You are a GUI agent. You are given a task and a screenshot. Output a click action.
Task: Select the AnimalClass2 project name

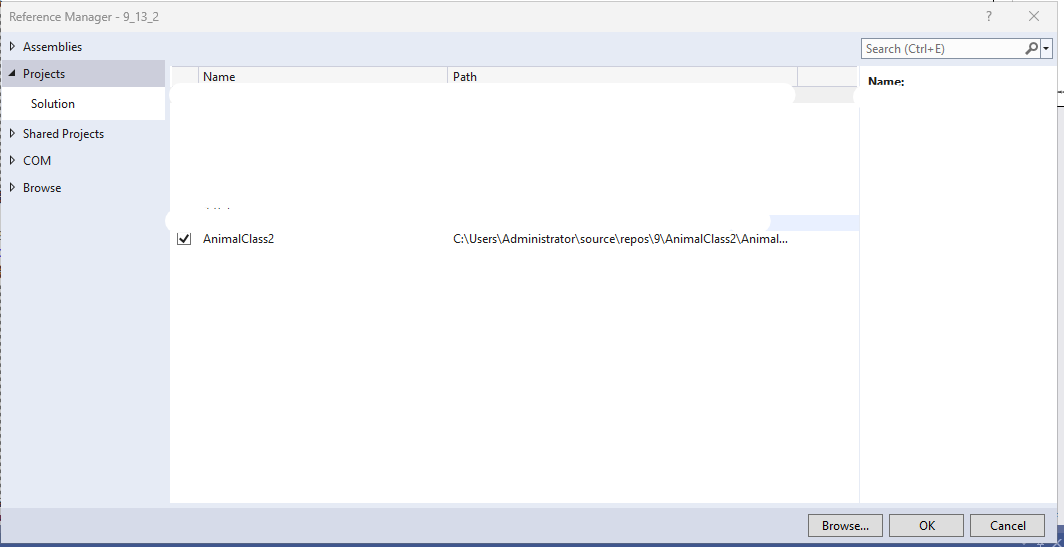tap(238, 239)
